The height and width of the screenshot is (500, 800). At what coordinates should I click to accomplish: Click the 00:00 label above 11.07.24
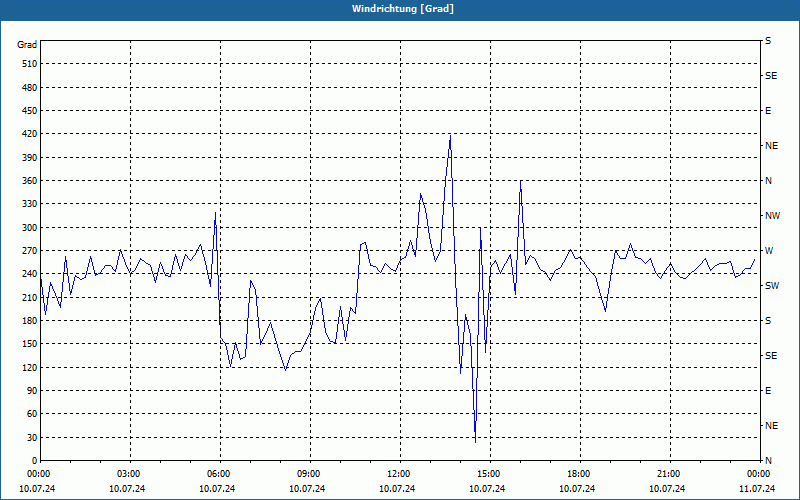(758, 474)
